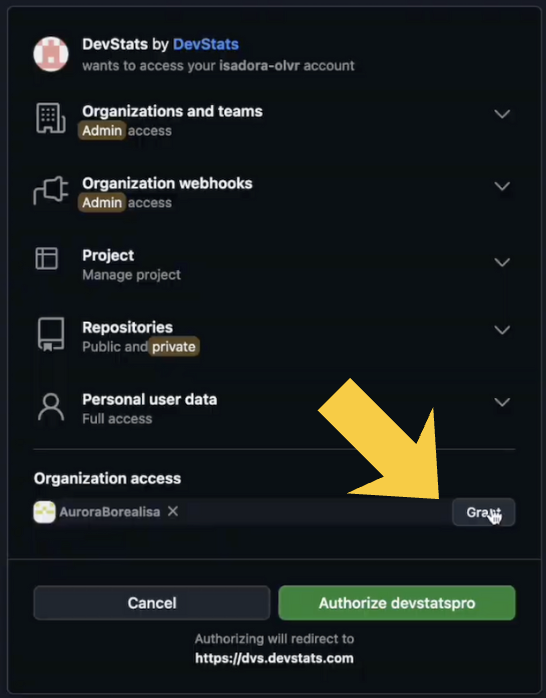Screen dimensions: 546x698
Task: Remove AuroraBorealisa via the X icon
Action: (173, 511)
